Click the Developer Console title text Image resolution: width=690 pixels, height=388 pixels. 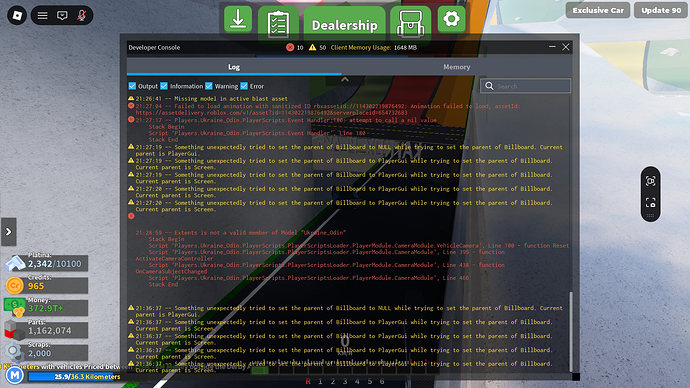[154, 48]
